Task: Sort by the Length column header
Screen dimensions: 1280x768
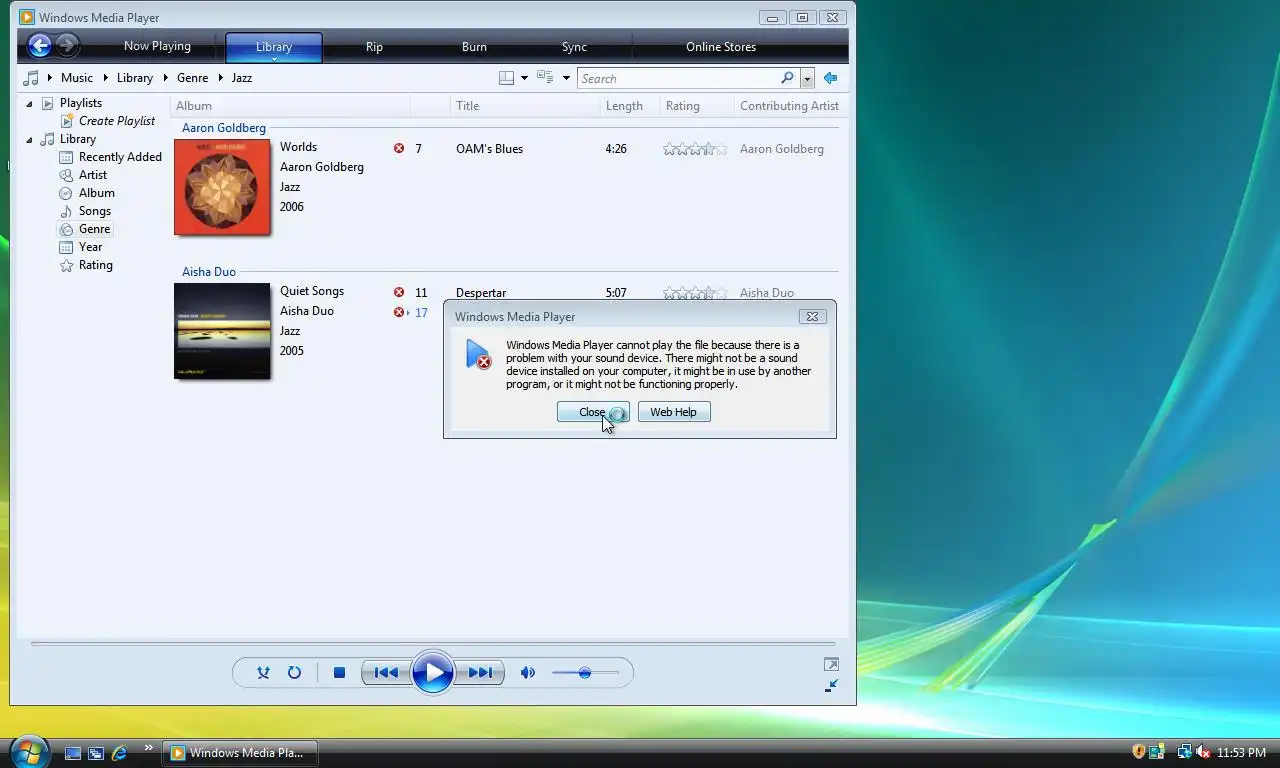Action: click(630, 106)
